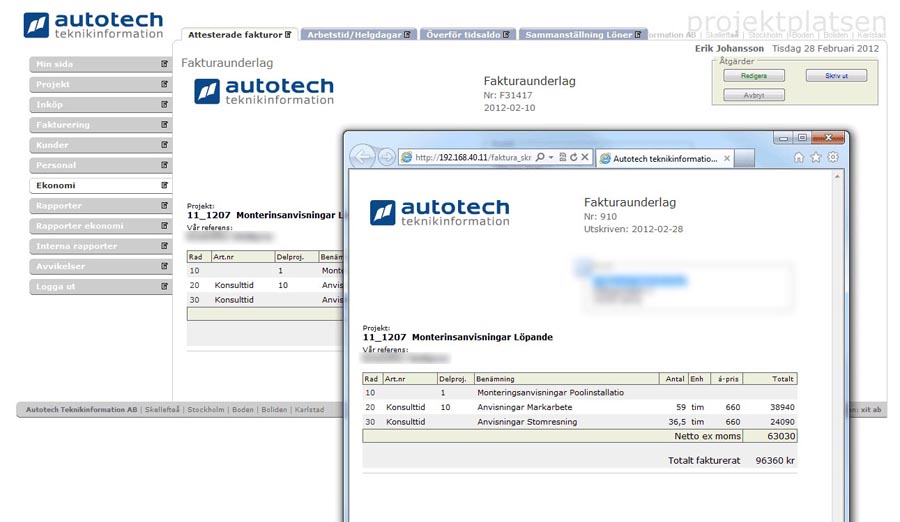The width and height of the screenshot is (900, 522).
Task: Click the stop icon in address bar
Action: click(585, 157)
